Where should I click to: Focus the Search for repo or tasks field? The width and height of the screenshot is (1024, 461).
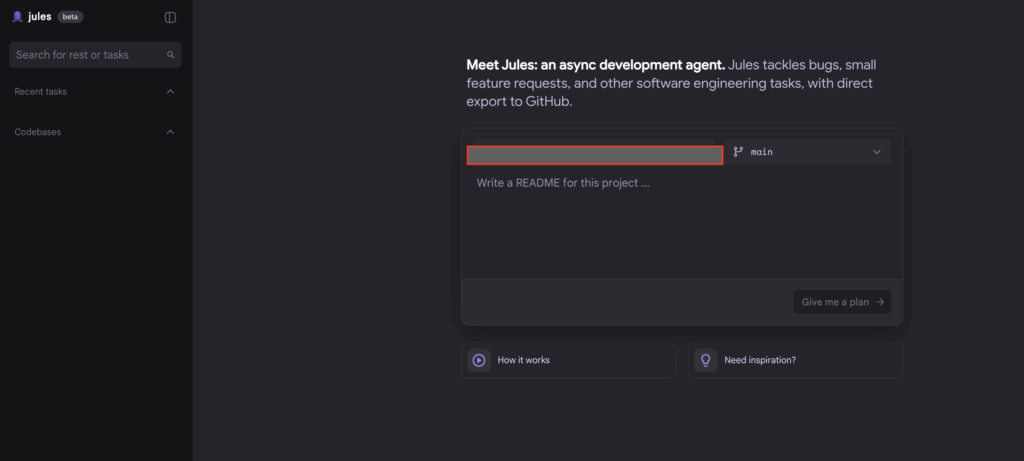pyautogui.click(x=85, y=55)
